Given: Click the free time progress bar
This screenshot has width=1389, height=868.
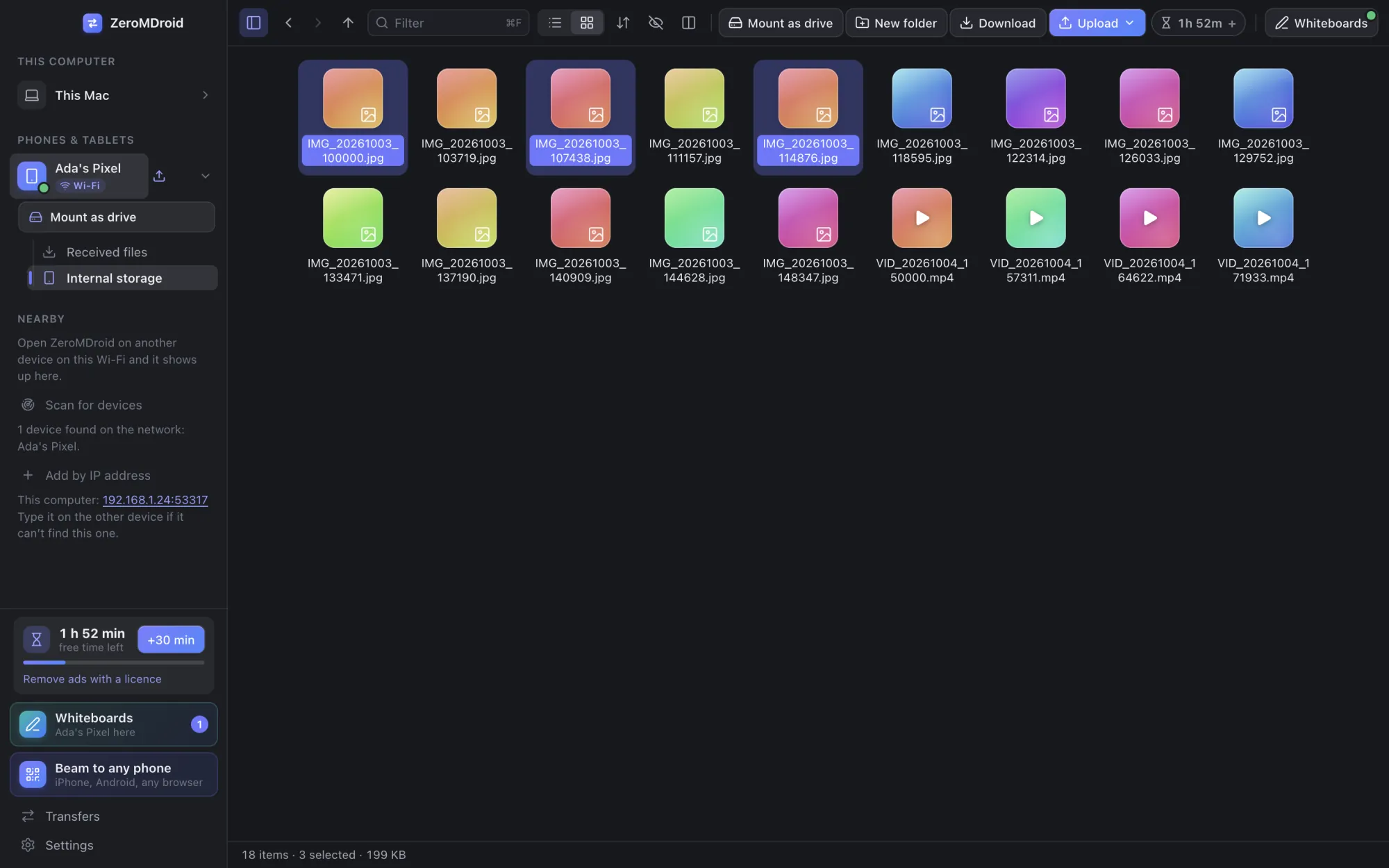Looking at the screenshot, I should point(114,662).
